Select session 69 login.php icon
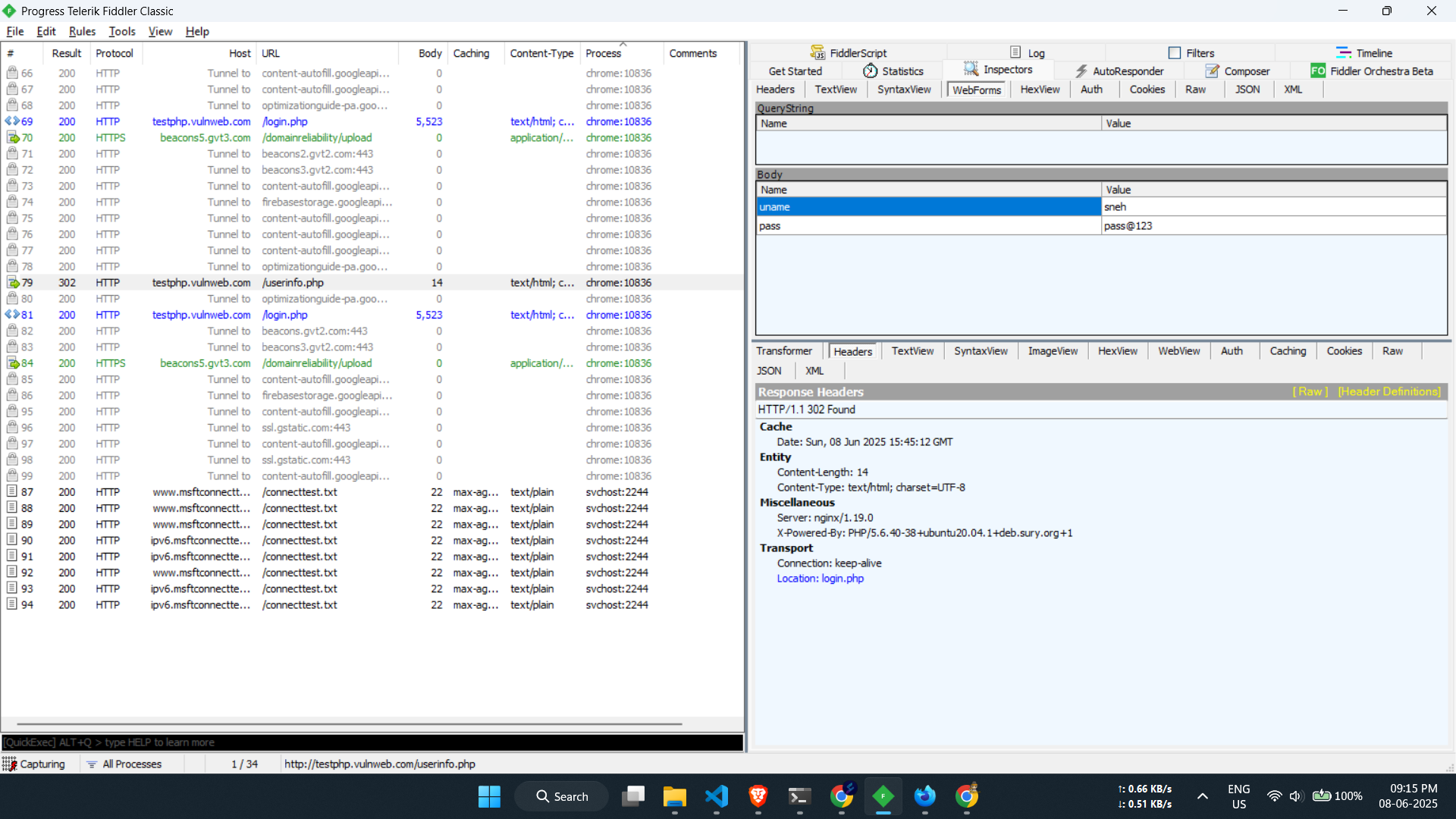This screenshot has width=1456, height=819. tap(12, 121)
